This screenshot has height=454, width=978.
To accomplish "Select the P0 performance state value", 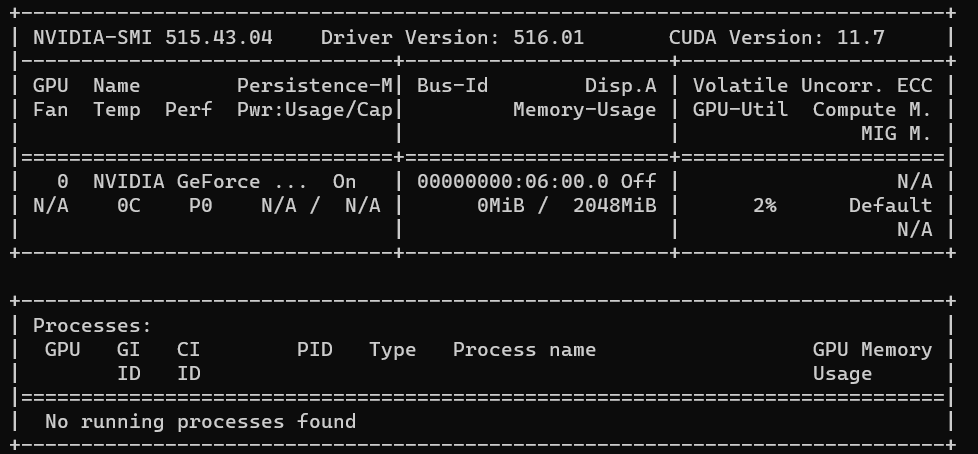I will click(201, 205).
